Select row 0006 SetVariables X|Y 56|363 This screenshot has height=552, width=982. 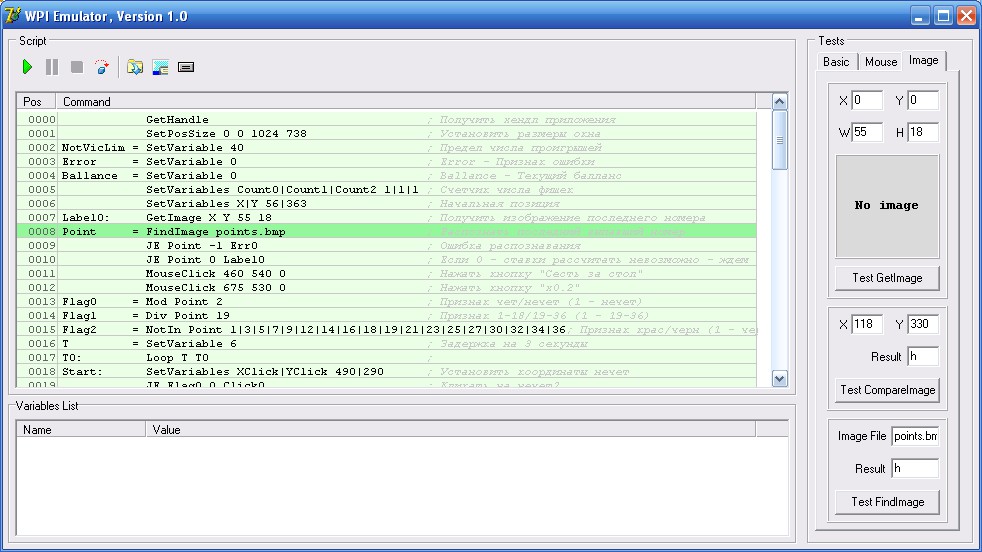(x=386, y=204)
